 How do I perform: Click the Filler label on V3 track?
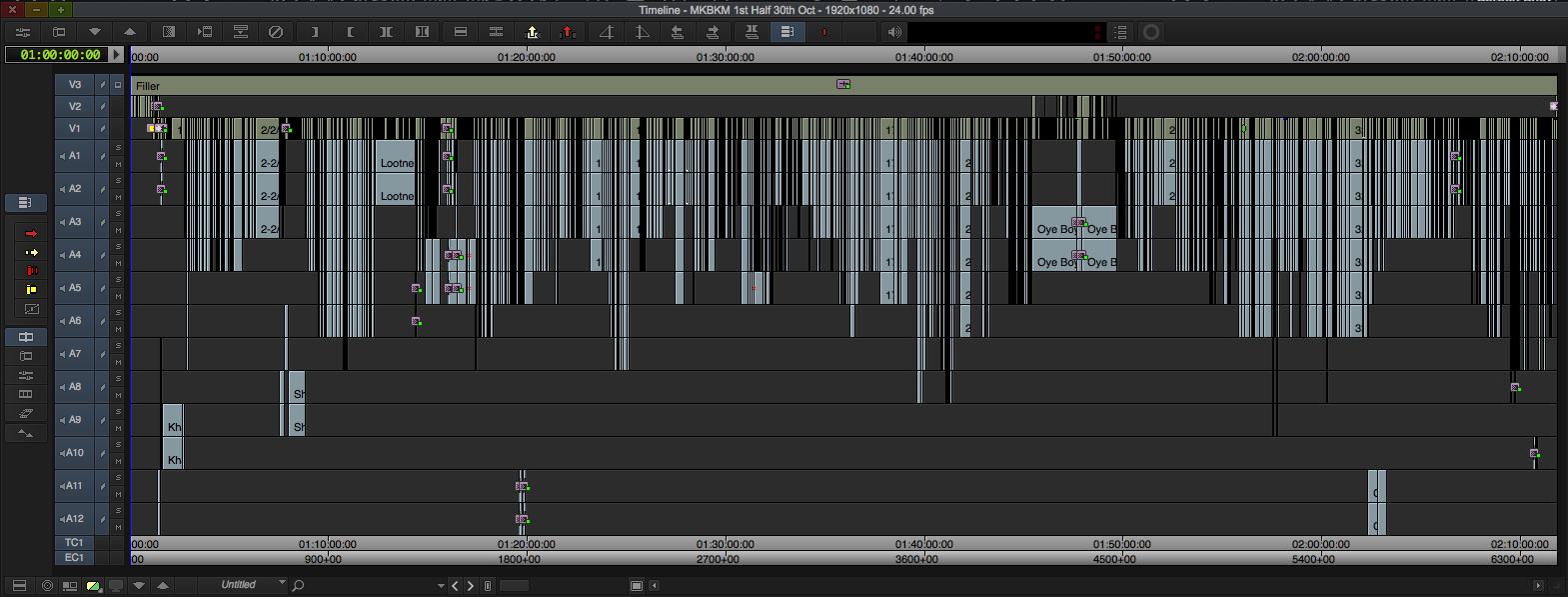(147, 86)
